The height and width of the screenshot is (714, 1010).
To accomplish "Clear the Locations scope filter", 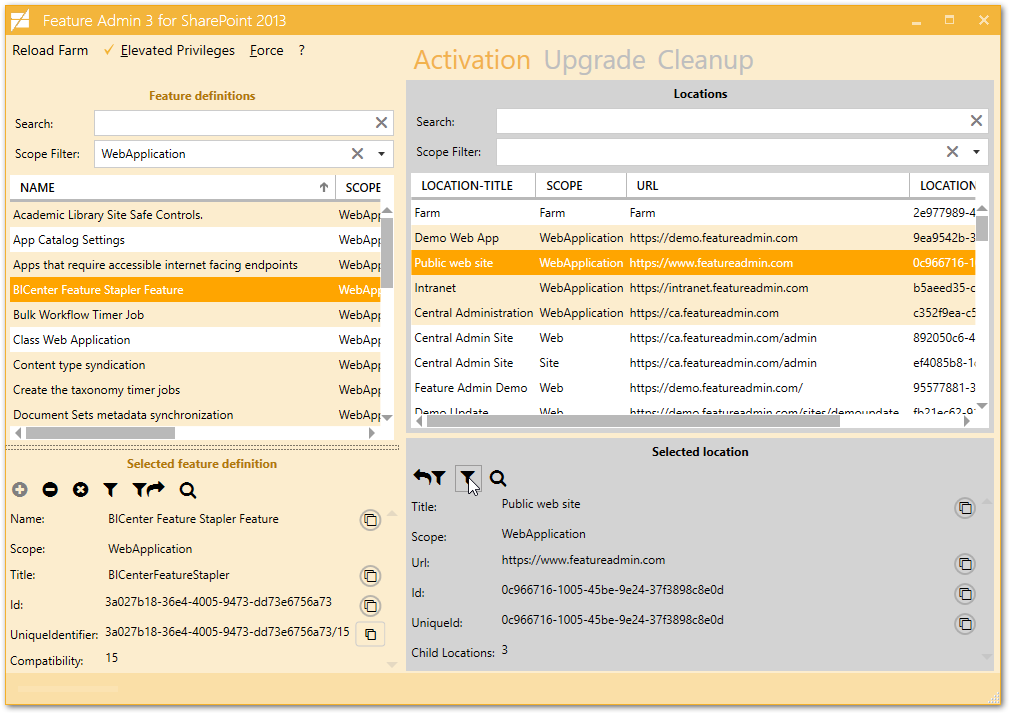I will pyautogui.click(x=953, y=151).
